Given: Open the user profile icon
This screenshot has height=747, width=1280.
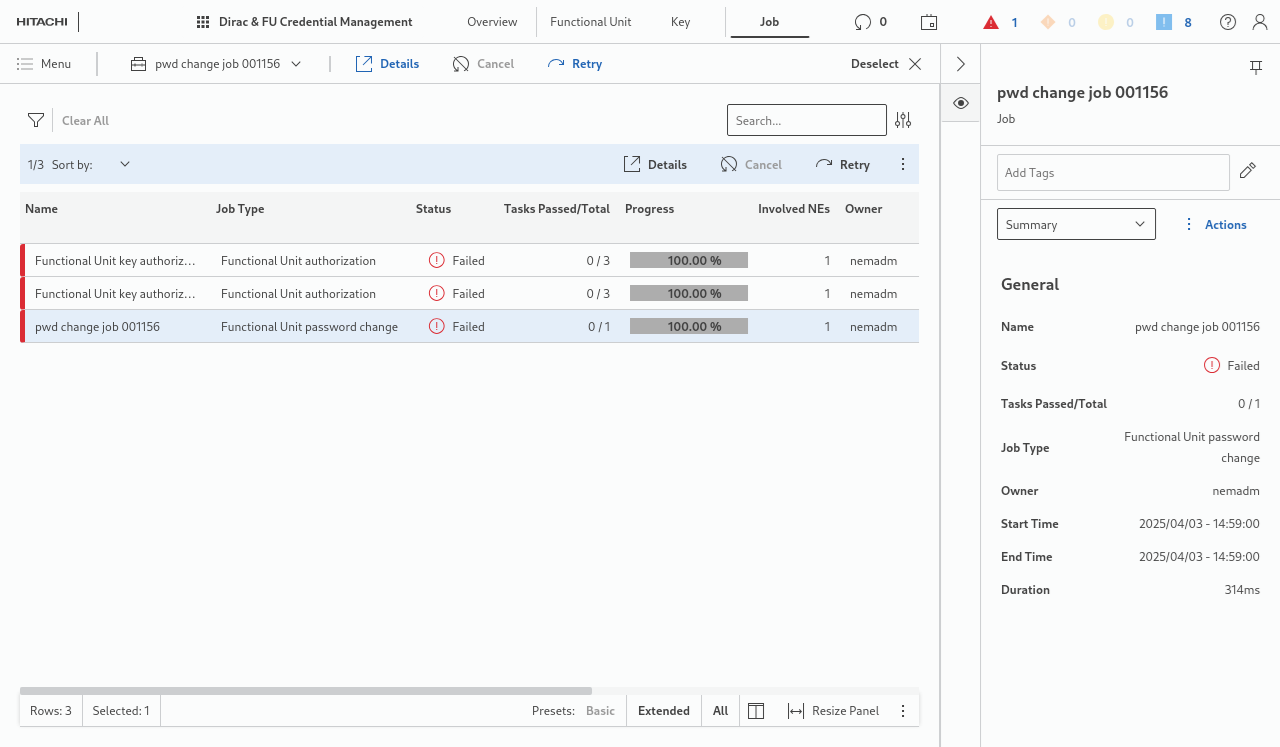Looking at the screenshot, I should 1259,22.
